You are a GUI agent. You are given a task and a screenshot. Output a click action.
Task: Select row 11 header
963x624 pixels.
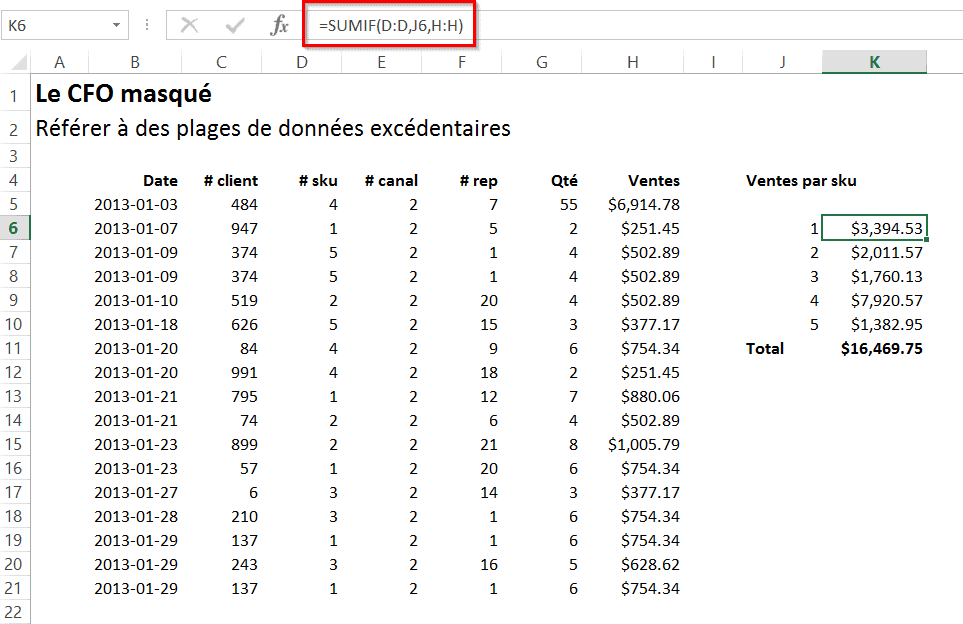pos(15,348)
